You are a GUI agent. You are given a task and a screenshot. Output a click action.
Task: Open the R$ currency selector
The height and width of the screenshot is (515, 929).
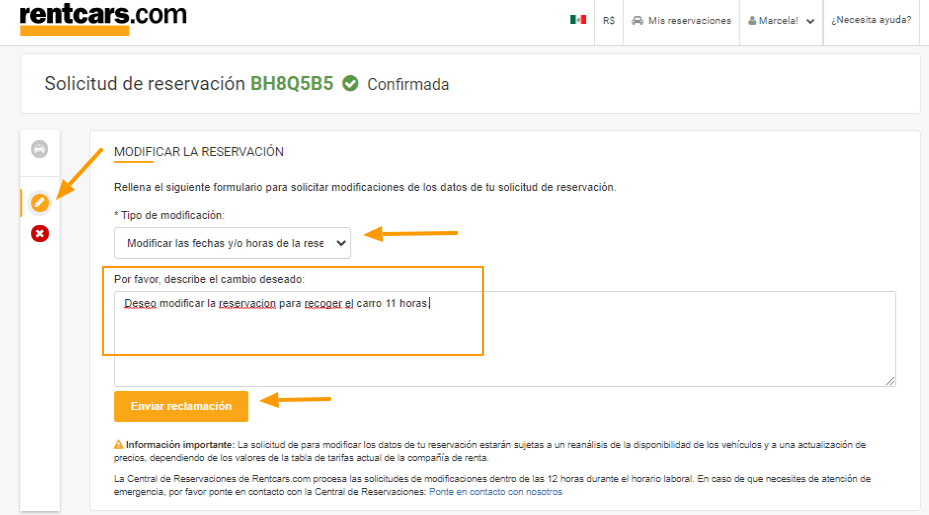608,21
